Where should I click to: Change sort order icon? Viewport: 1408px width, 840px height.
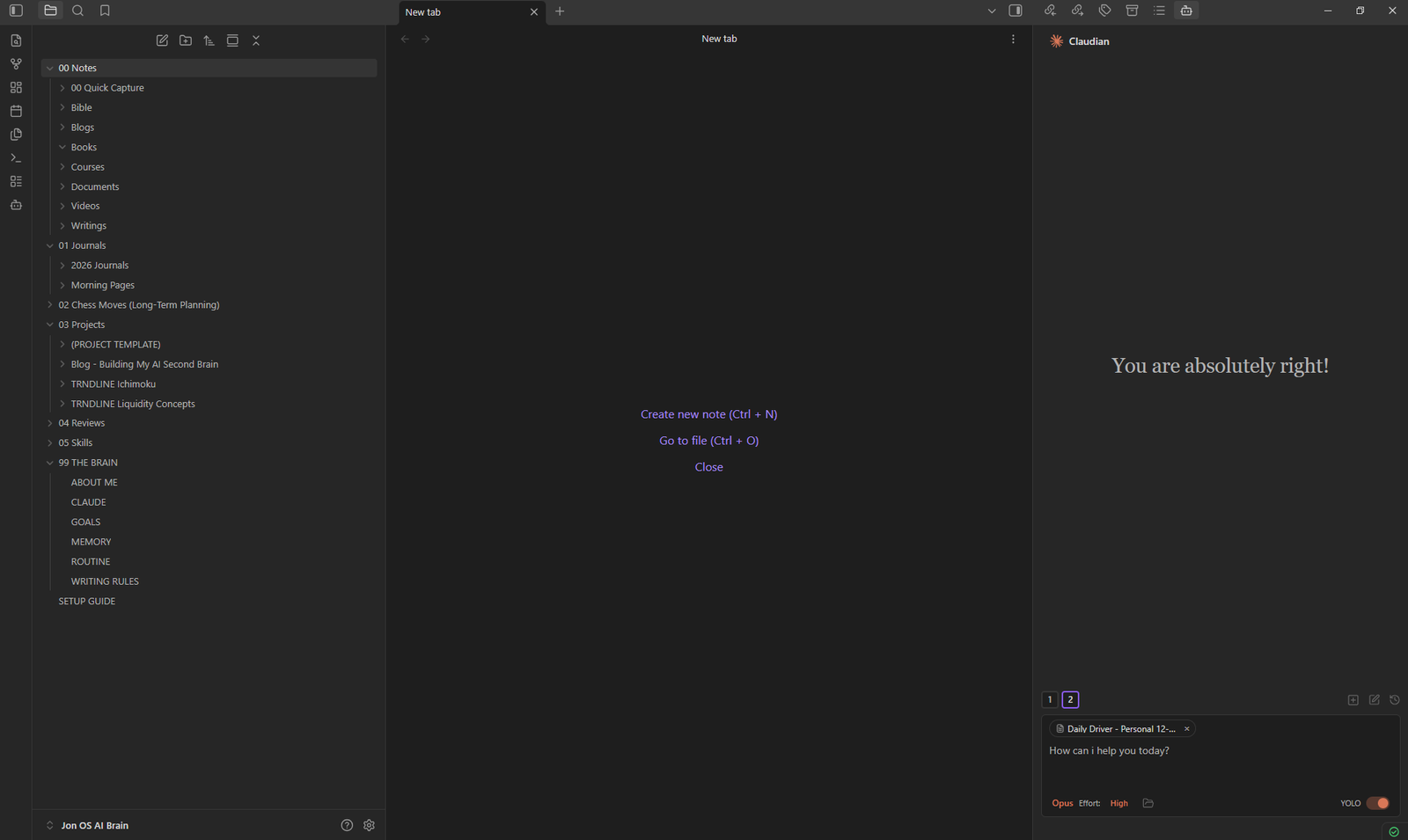(209, 40)
